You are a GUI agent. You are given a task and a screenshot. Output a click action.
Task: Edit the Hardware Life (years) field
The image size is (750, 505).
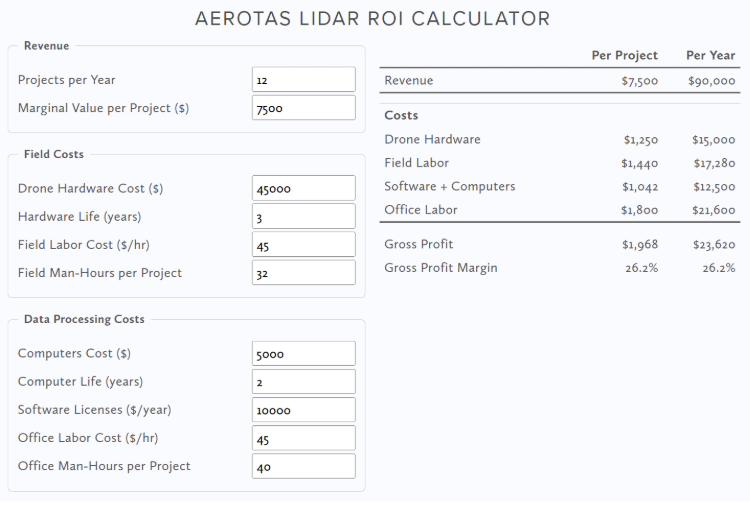pyautogui.click(x=304, y=216)
